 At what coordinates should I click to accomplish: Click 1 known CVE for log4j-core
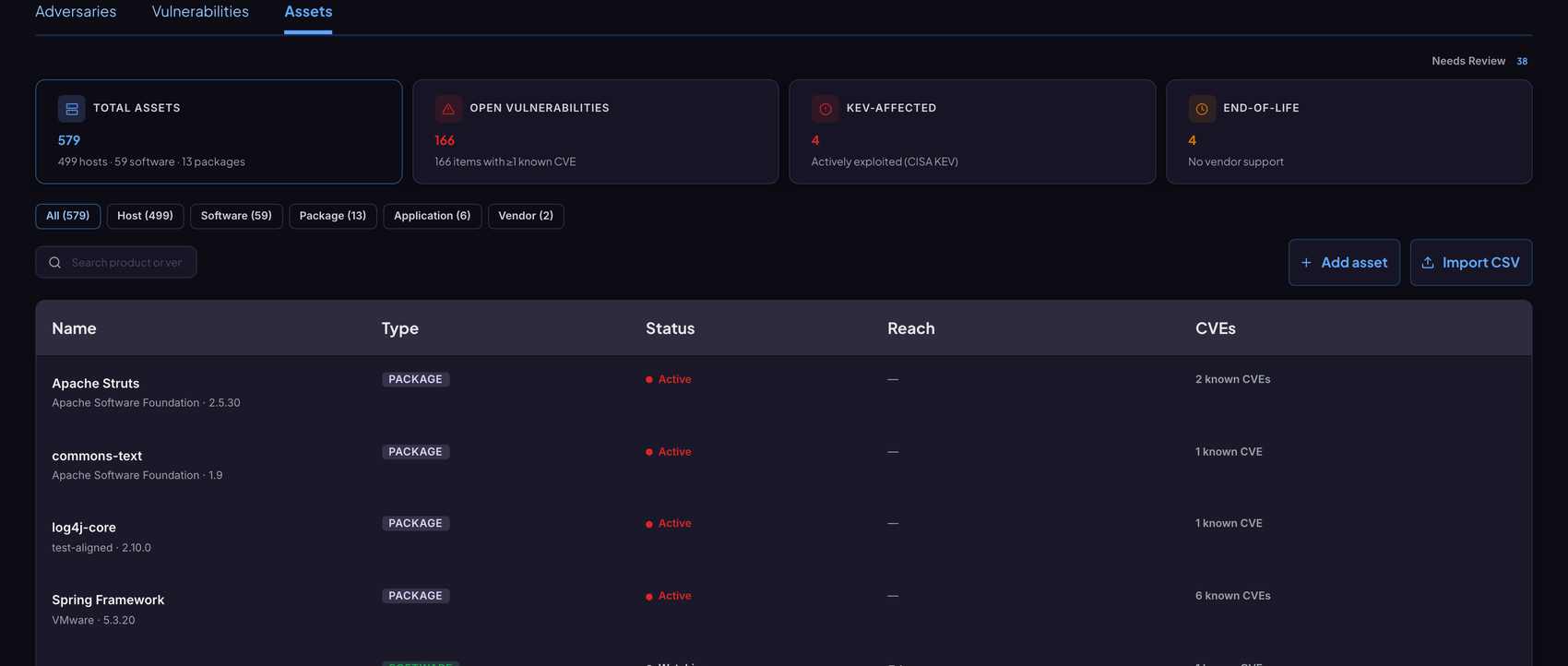[x=1229, y=523]
